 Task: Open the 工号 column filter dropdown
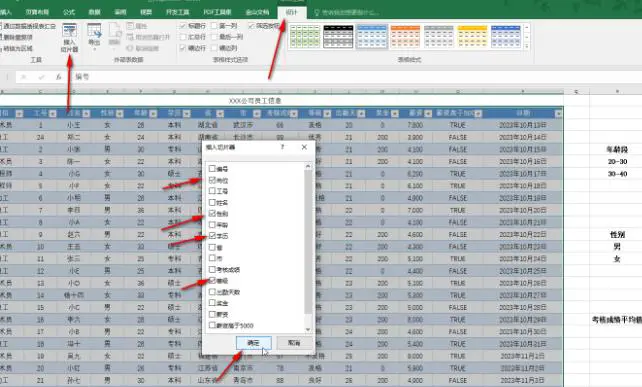[53, 113]
